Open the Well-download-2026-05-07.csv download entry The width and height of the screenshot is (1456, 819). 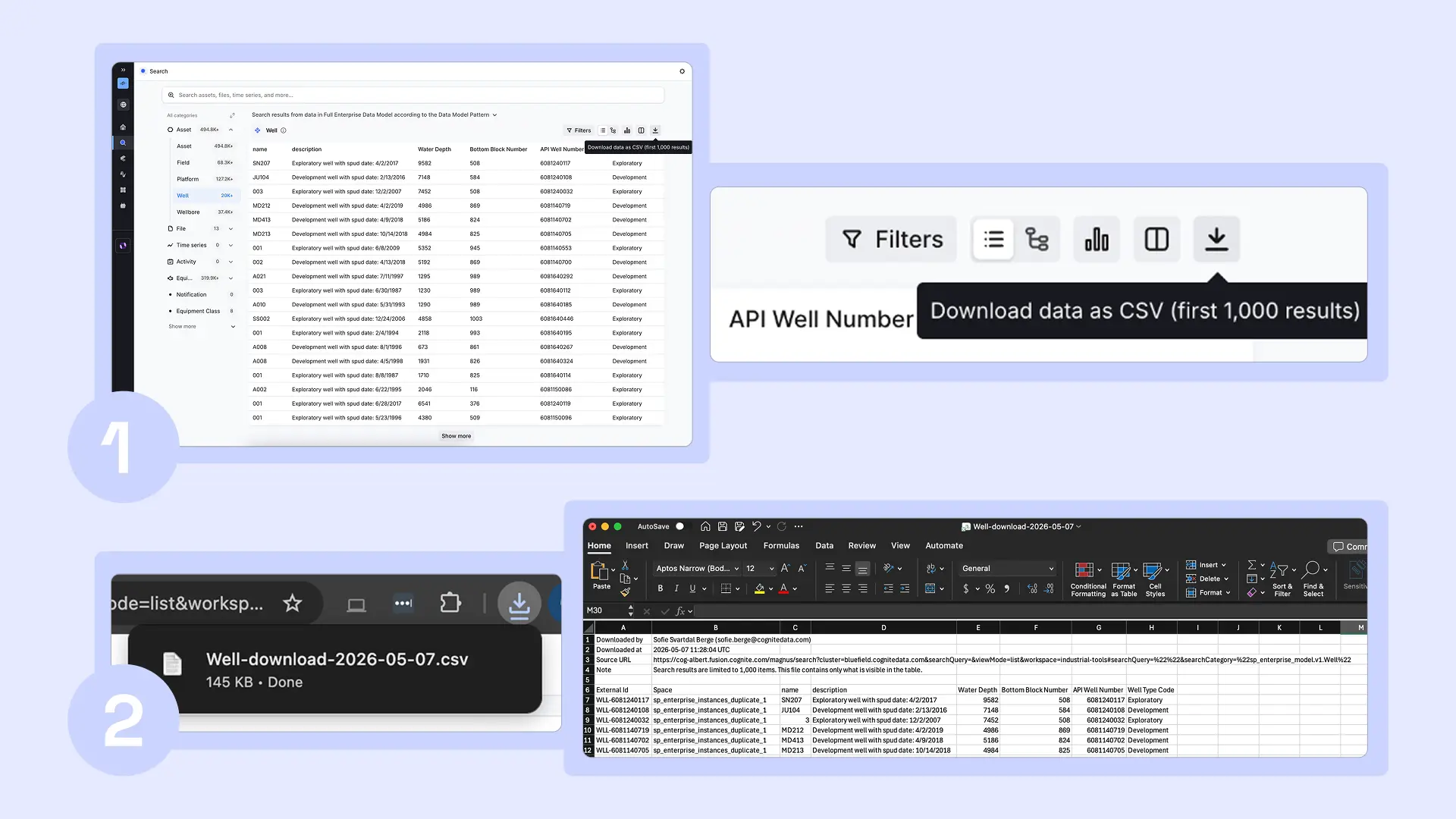point(335,670)
